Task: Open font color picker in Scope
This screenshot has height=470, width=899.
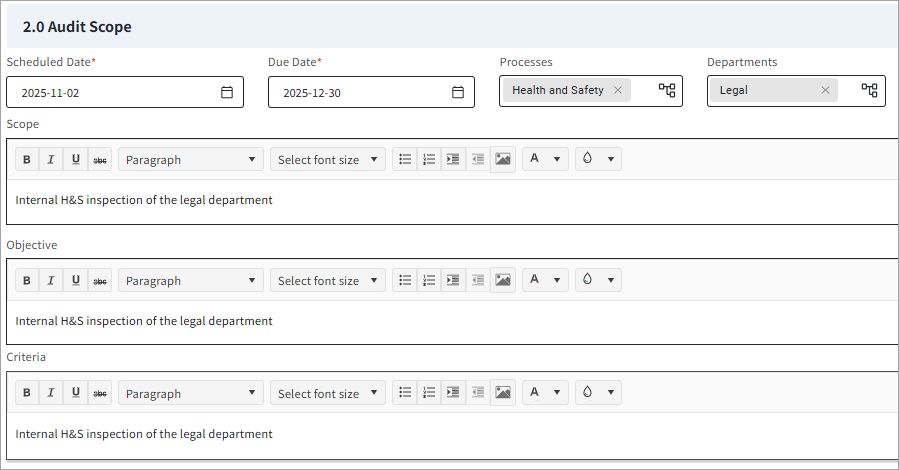Action: coord(545,159)
